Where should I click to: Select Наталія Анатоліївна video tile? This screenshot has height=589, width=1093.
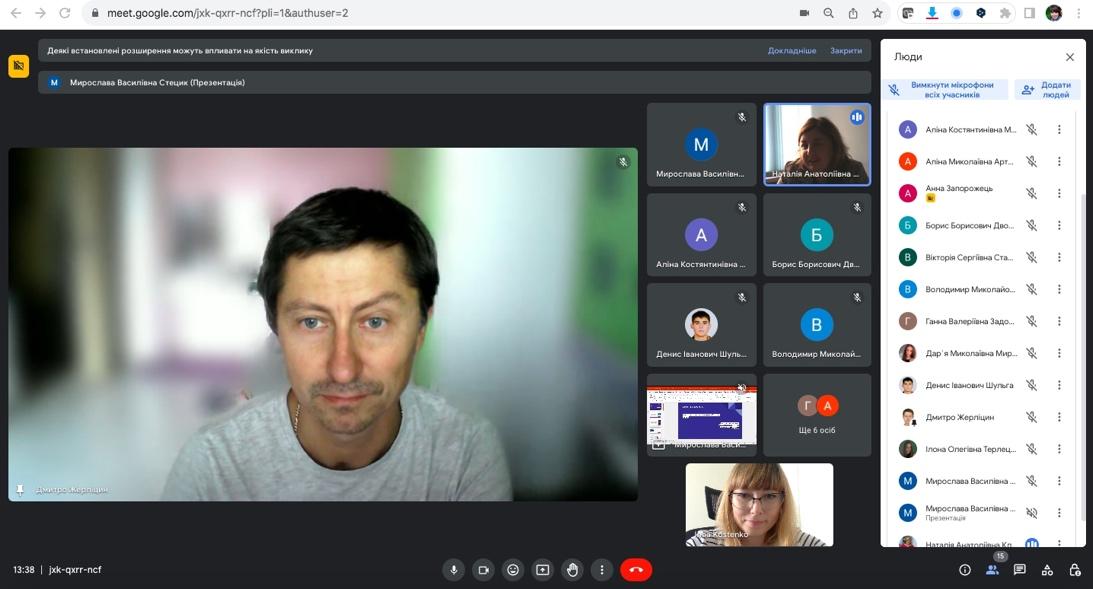coord(817,144)
